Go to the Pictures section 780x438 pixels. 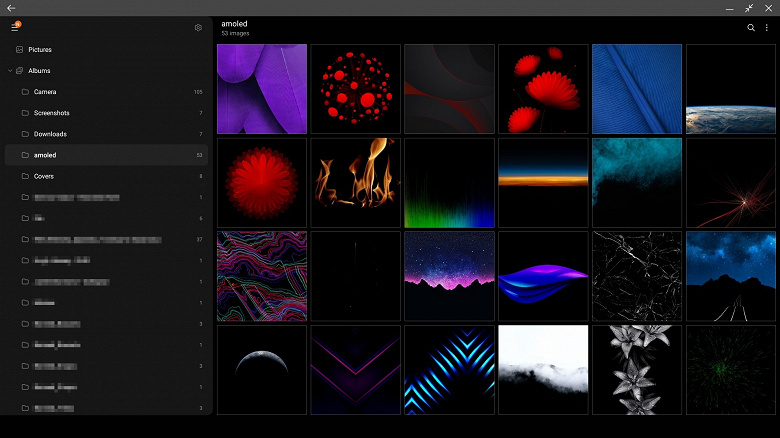click(x=40, y=49)
